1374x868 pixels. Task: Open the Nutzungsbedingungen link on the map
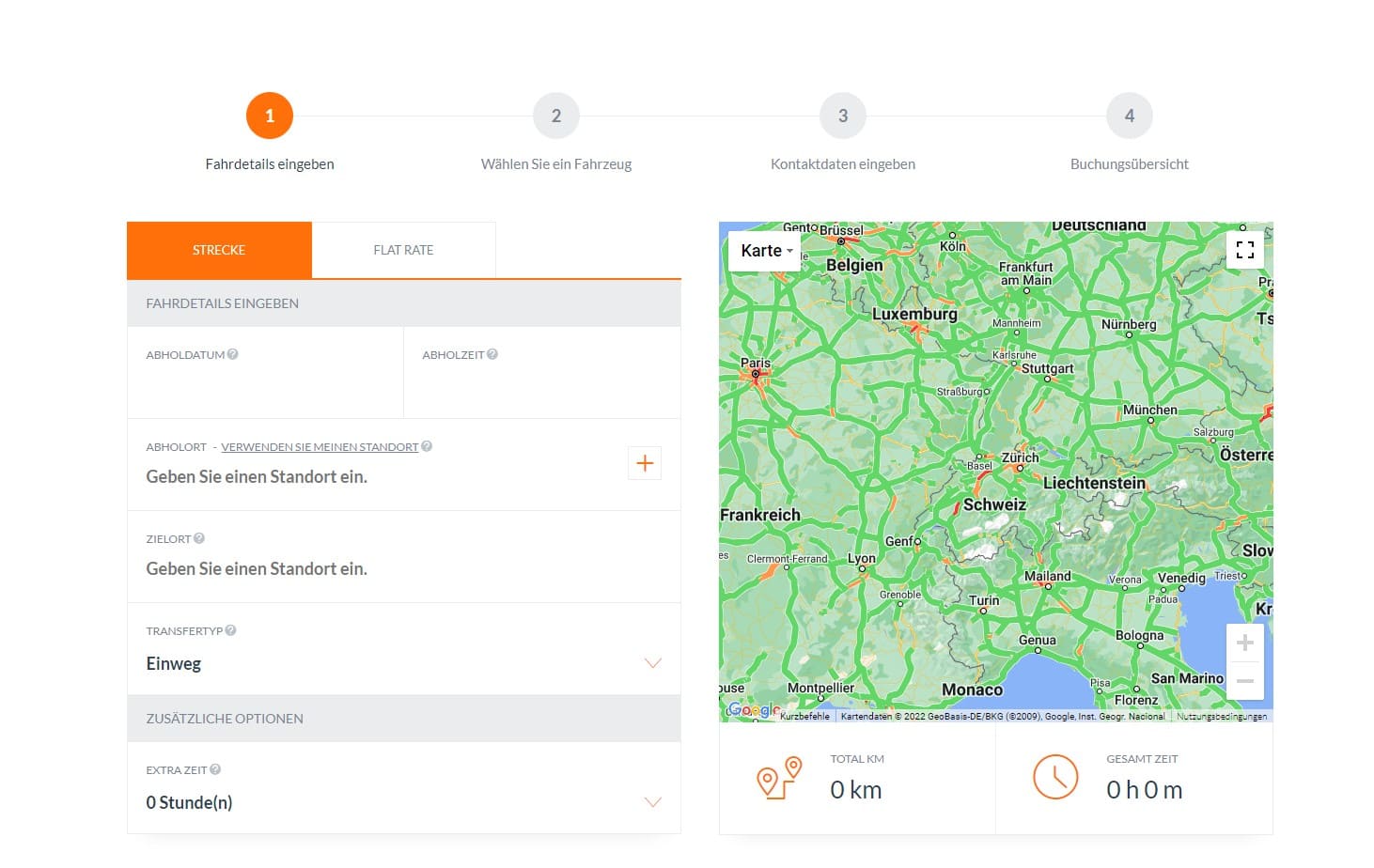click(1222, 716)
